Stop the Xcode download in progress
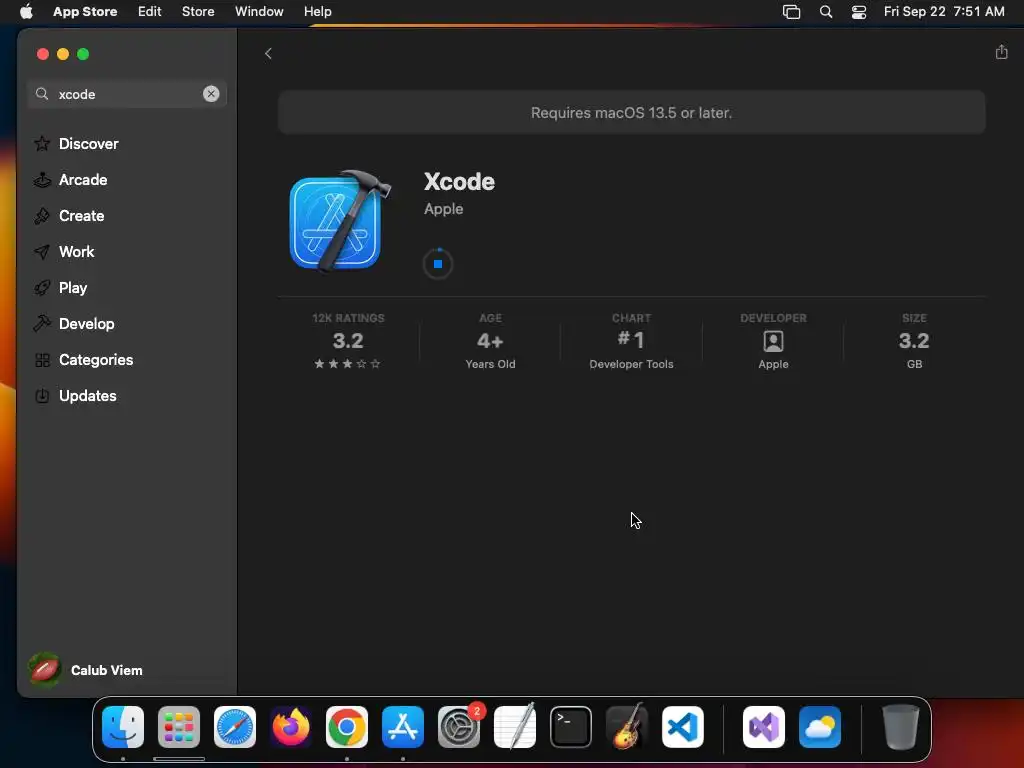The image size is (1024, 768). click(x=438, y=264)
